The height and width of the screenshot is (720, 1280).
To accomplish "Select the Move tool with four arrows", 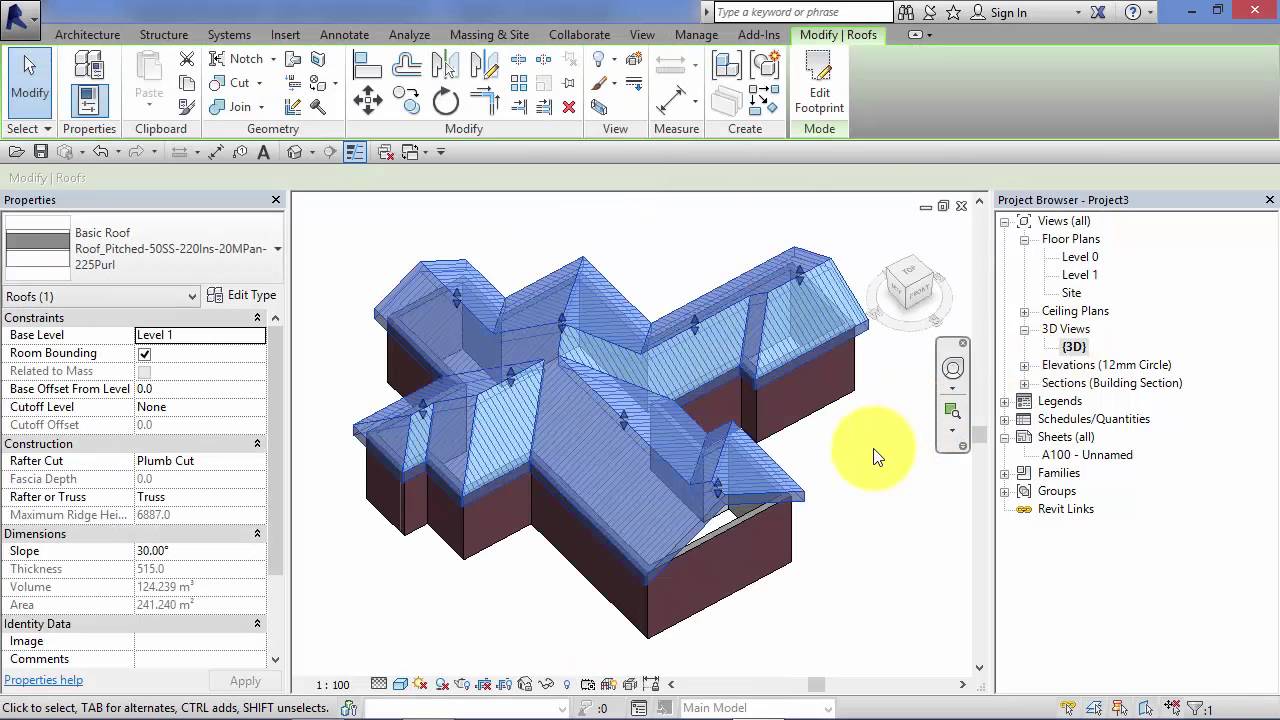I will tap(367, 100).
